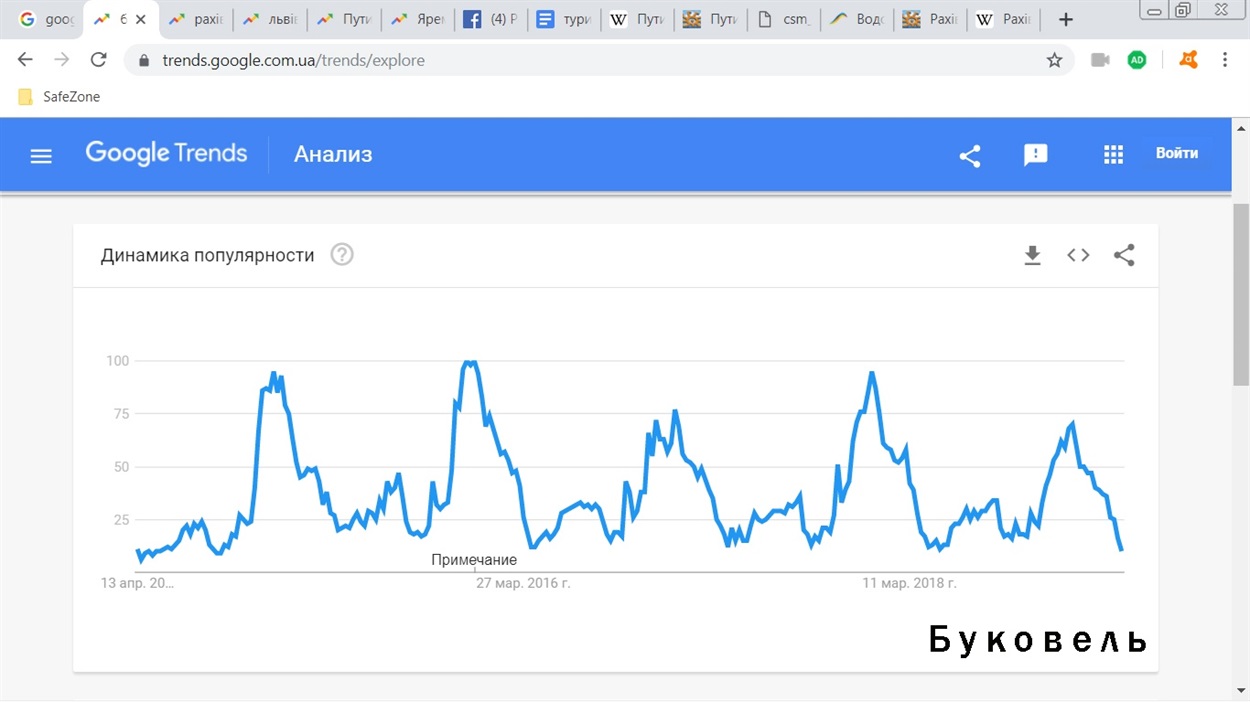Open the SafeZone bookmarks folder
This screenshot has width=1250, height=702.
click(60, 97)
